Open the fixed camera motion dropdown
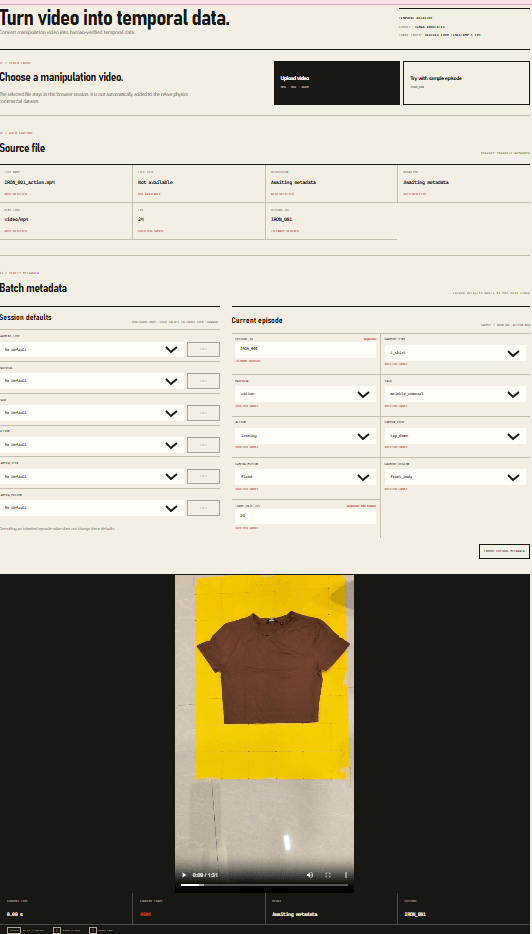The height and width of the screenshot is (934, 532). pyautogui.click(x=306, y=477)
